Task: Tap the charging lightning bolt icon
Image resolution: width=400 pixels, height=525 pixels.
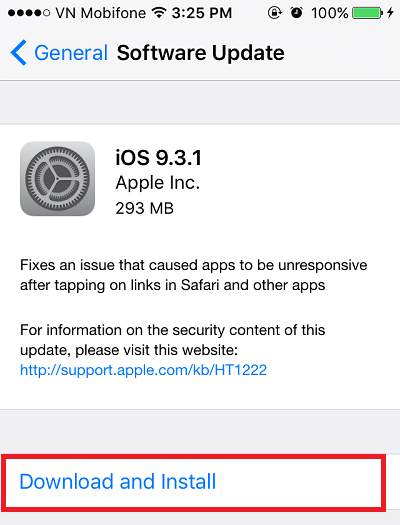Action: coord(390,13)
